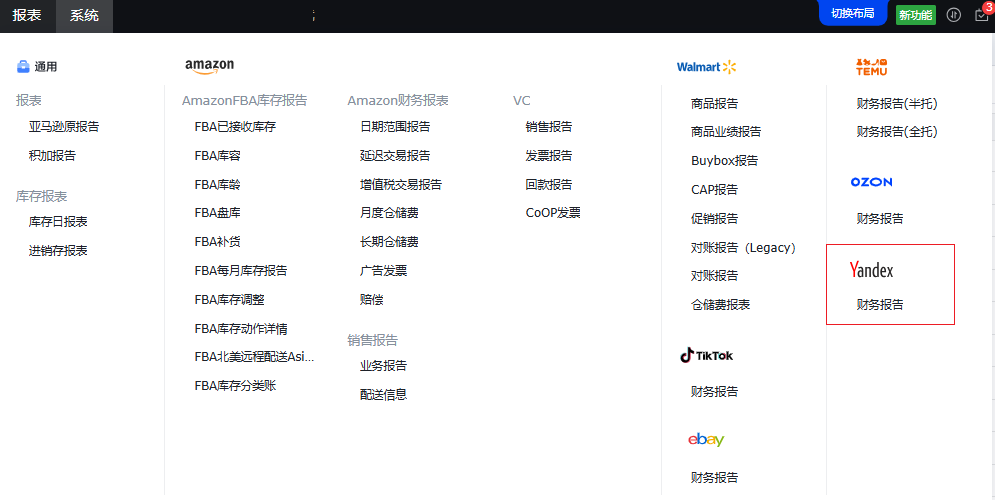This screenshot has width=995, height=500.
Task: Open Walmart CAP报告
Action: [715, 190]
